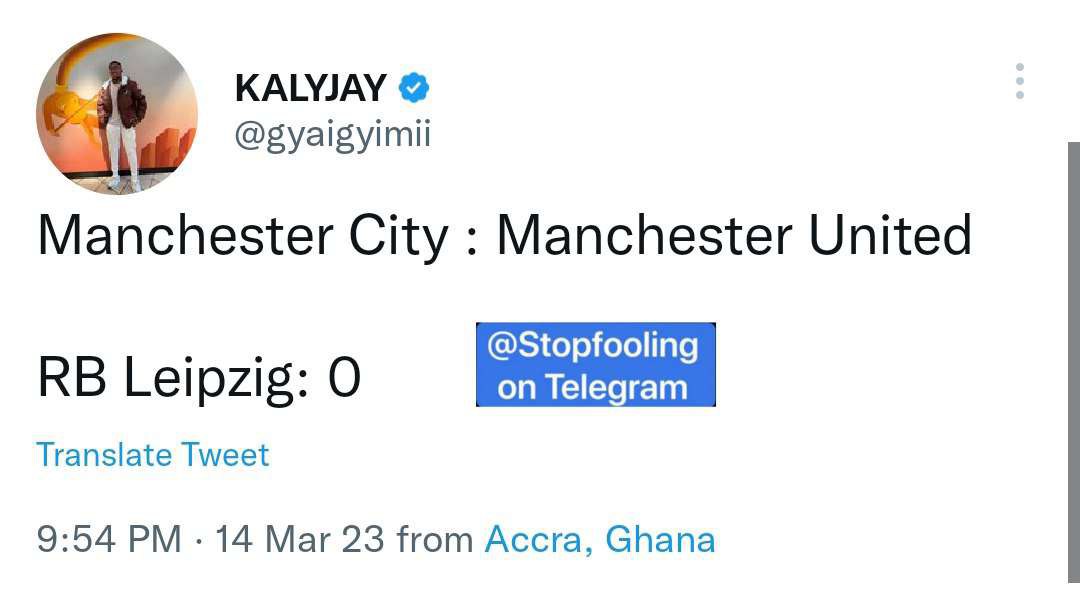Click the vertical scrollbar on right edge
The image size is (1080, 597).
(x=1074, y=363)
